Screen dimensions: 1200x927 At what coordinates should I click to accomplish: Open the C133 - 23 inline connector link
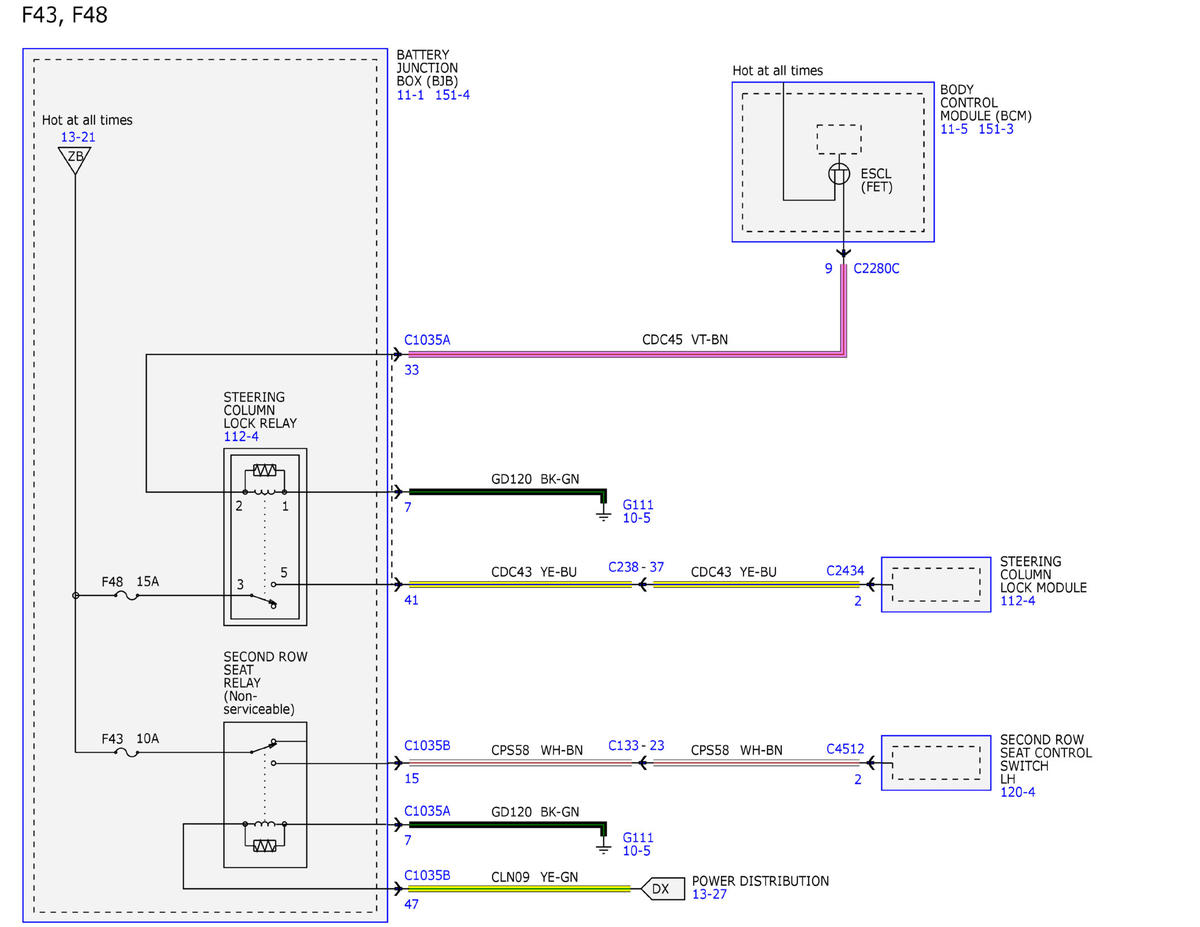[x=636, y=745]
